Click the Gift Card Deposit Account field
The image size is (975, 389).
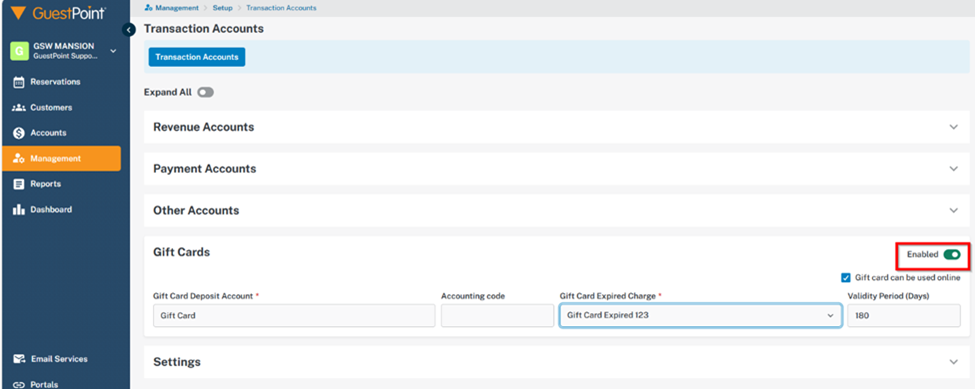tap(294, 316)
